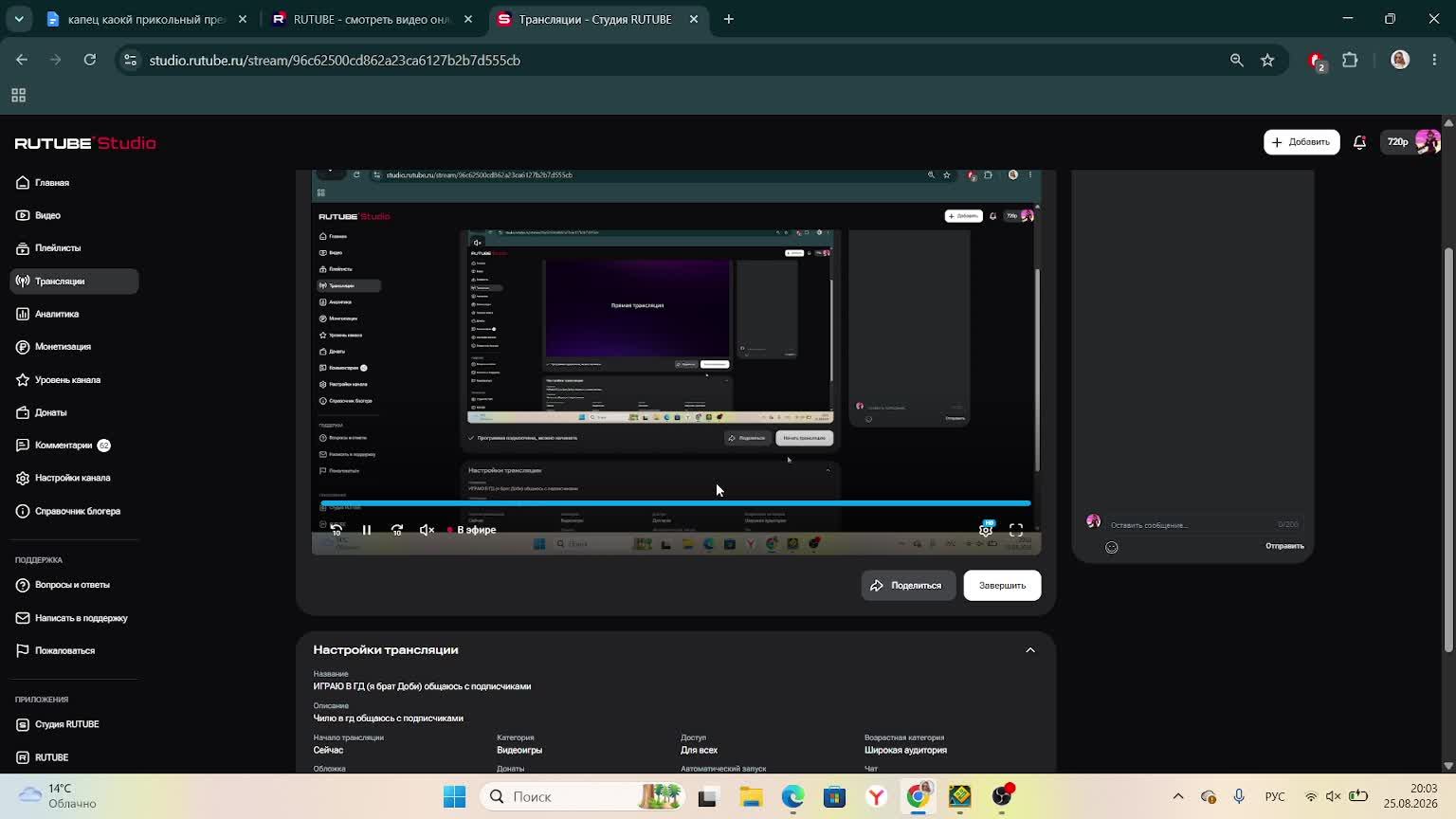
Task: Open the chat emoji picker
Action: (x=1112, y=547)
